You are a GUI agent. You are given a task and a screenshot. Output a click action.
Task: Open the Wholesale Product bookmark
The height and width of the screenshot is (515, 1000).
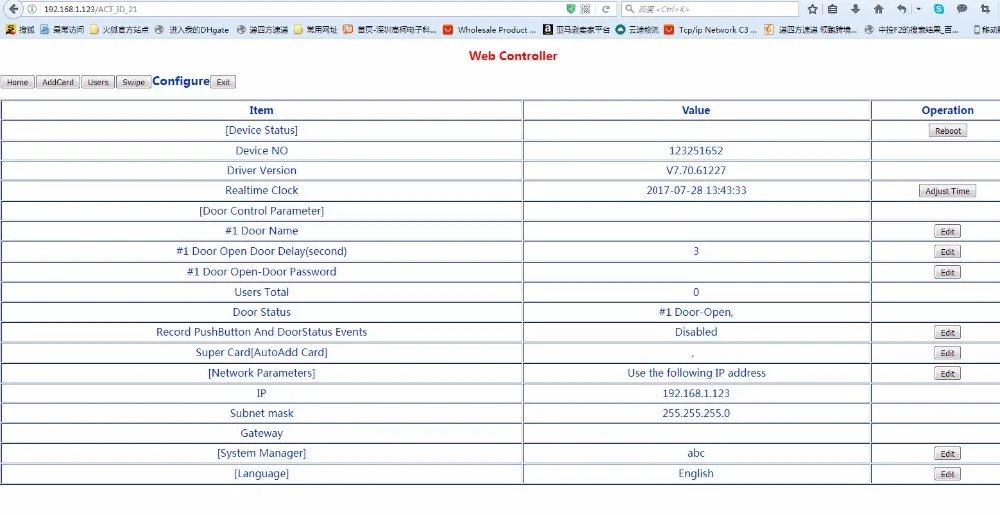[490, 30]
